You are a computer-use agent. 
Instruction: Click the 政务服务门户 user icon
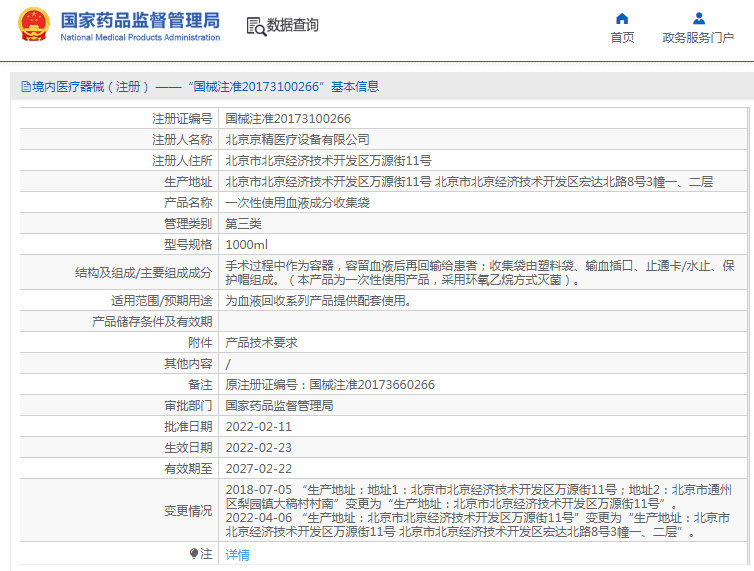click(699, 19)
